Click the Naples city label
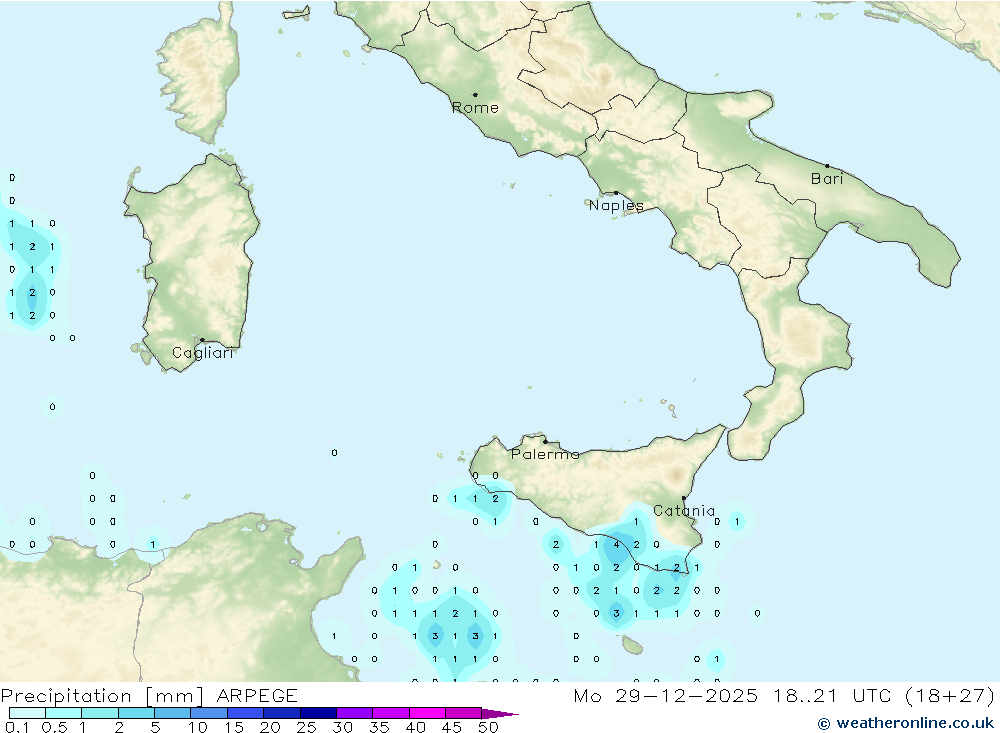This screenshot has height=733, width=1000. pyautogui.click(x=616, y=205)
